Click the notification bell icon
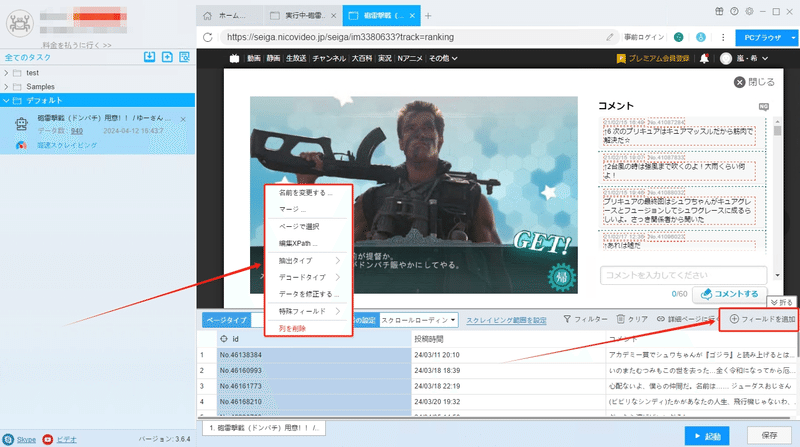This screenshot has height=447, width=800. coord(704,59)
